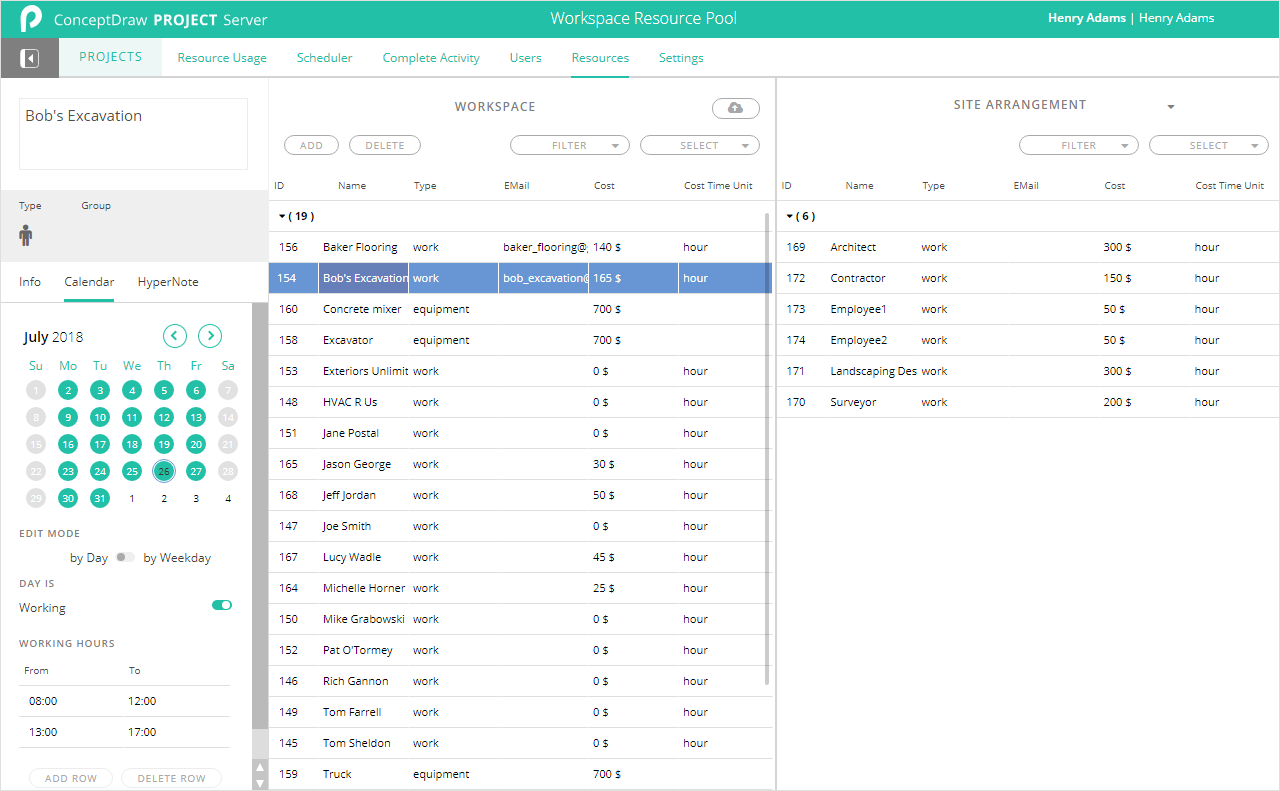
Task: Open the HyperNote tab
Action: [x=168, y=282]
